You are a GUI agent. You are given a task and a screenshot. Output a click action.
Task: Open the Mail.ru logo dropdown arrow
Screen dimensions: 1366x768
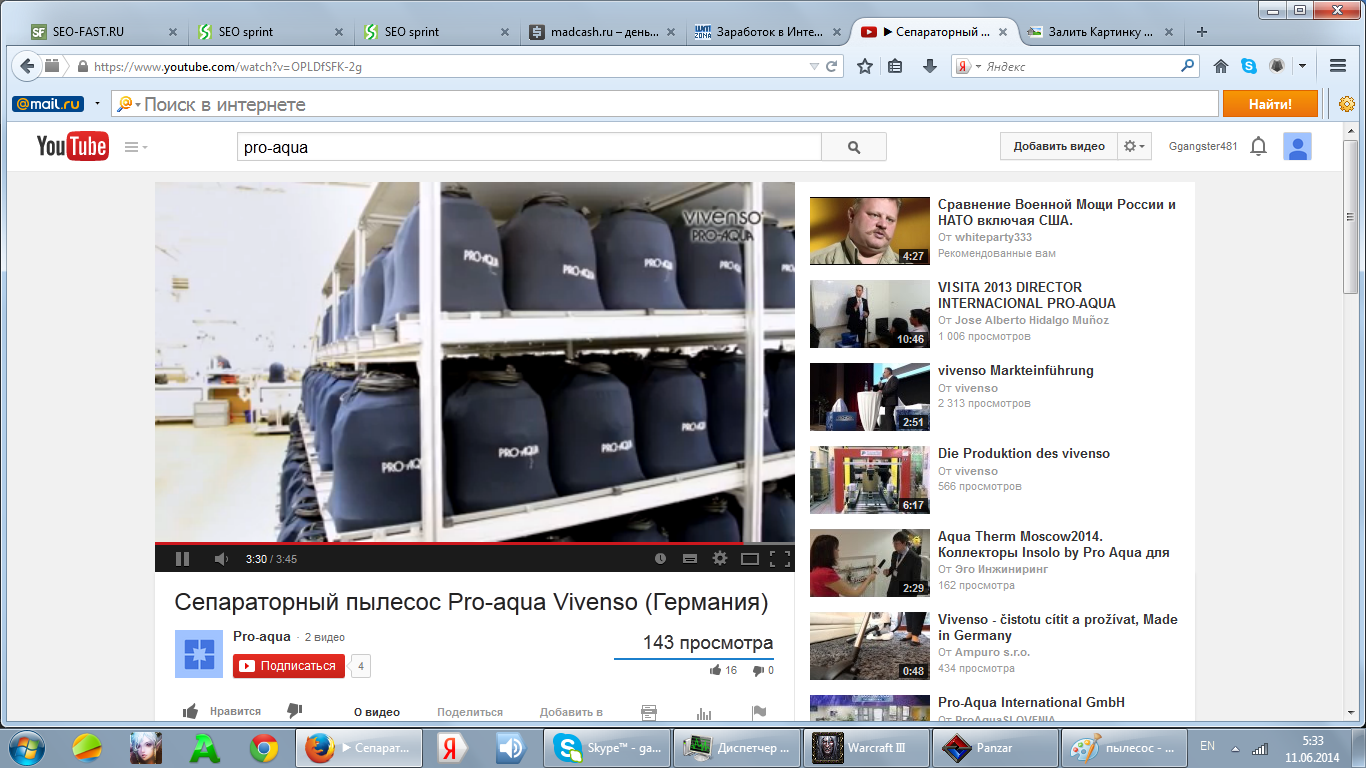pos(97,104)
